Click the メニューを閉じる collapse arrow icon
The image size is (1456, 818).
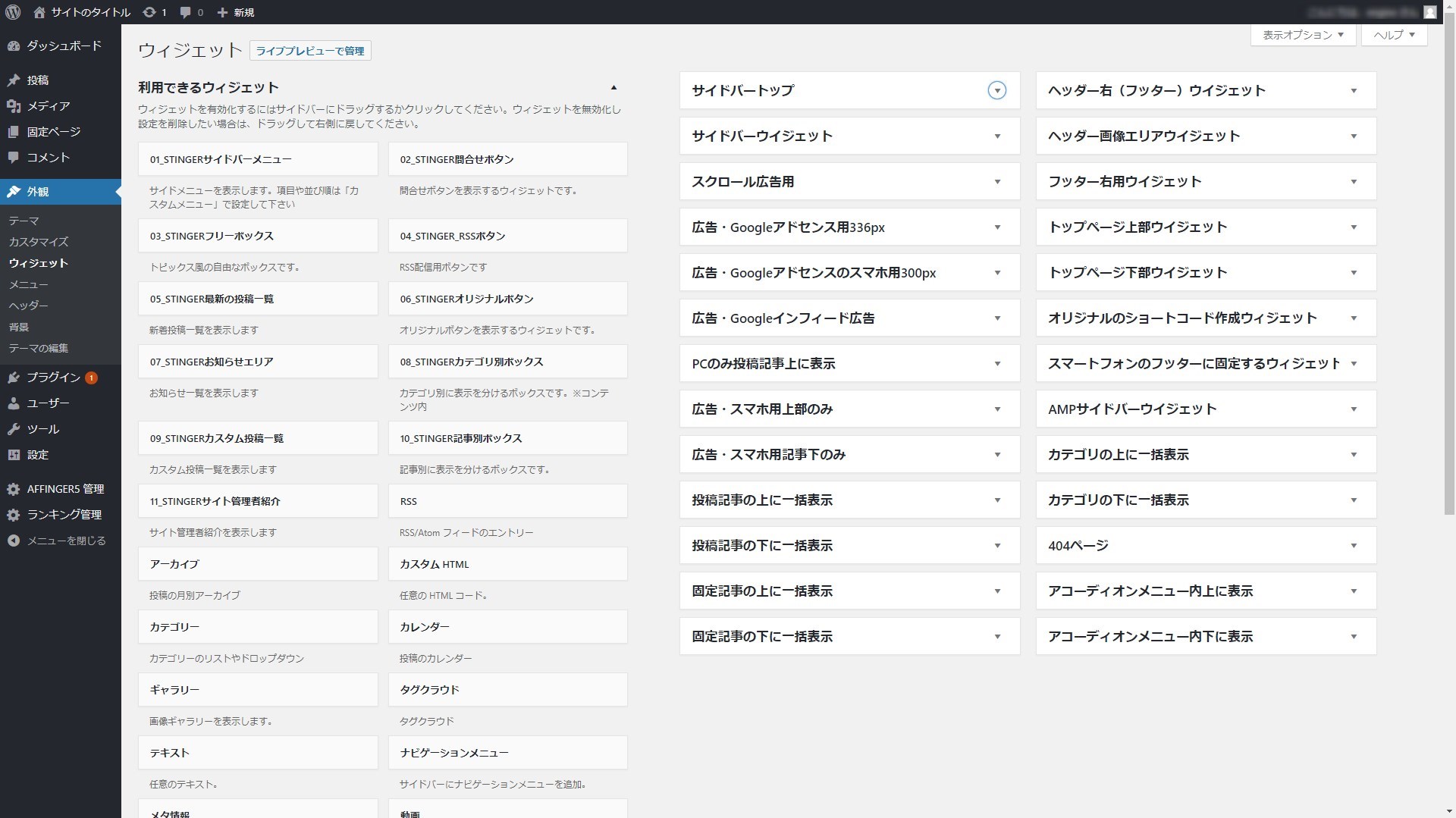14,541
